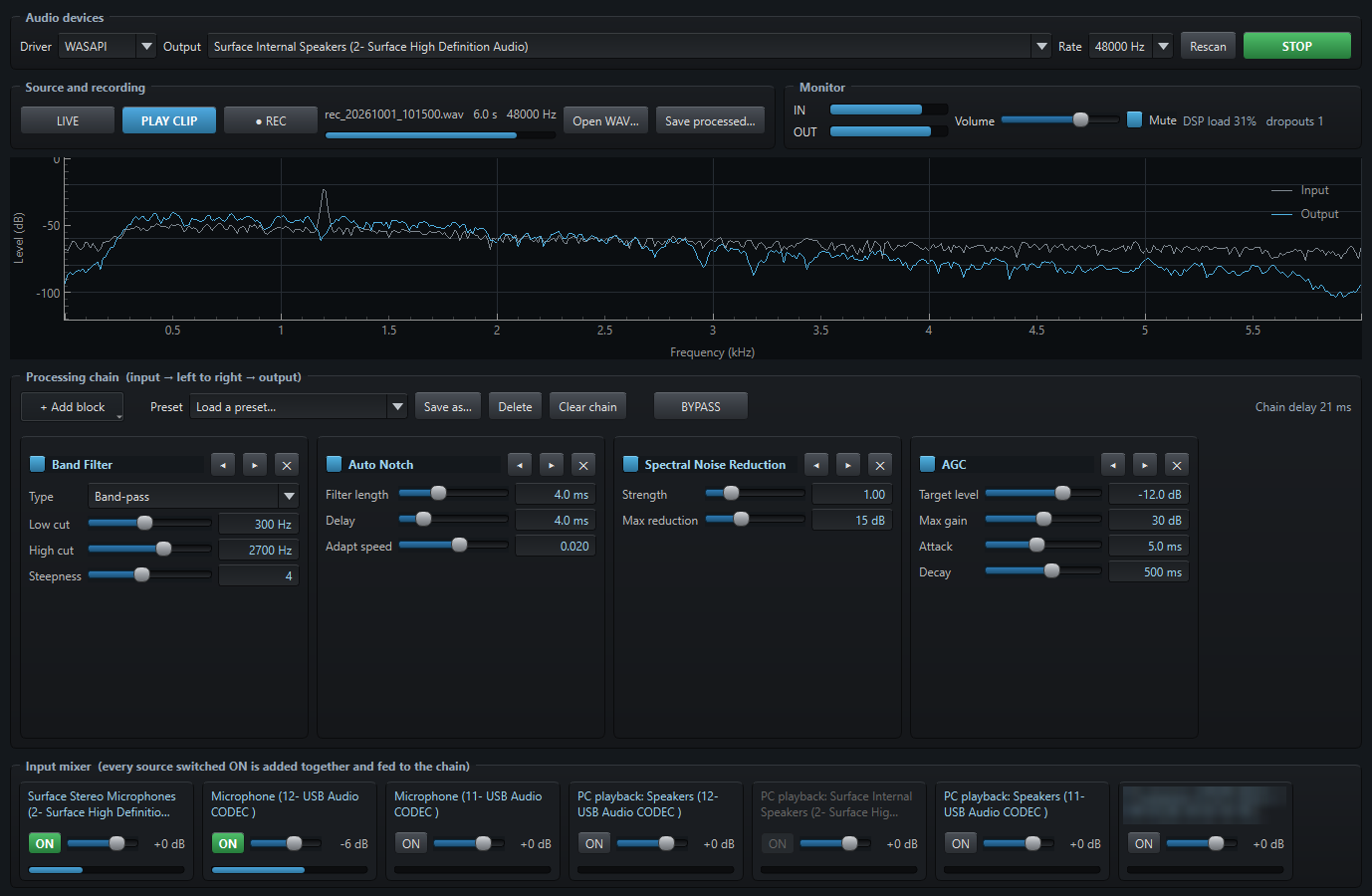Image resolution: width=1372 pixels, height=896 pixels.
Task: Open the Band Filter Type dropdown
Action: point(194,496)
